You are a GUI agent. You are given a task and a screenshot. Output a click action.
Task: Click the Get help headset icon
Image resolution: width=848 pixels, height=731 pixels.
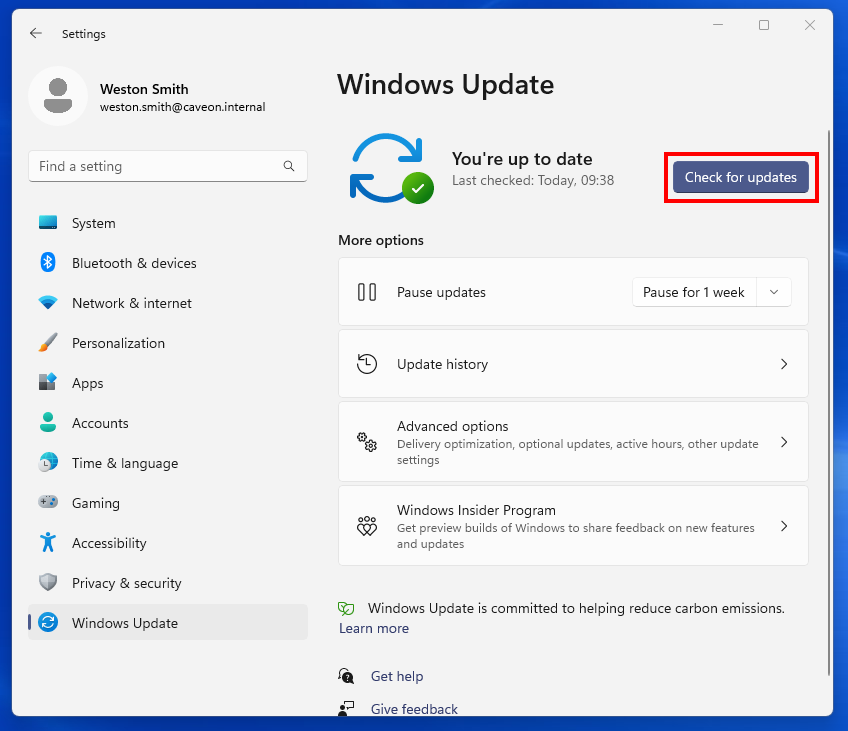346,676
